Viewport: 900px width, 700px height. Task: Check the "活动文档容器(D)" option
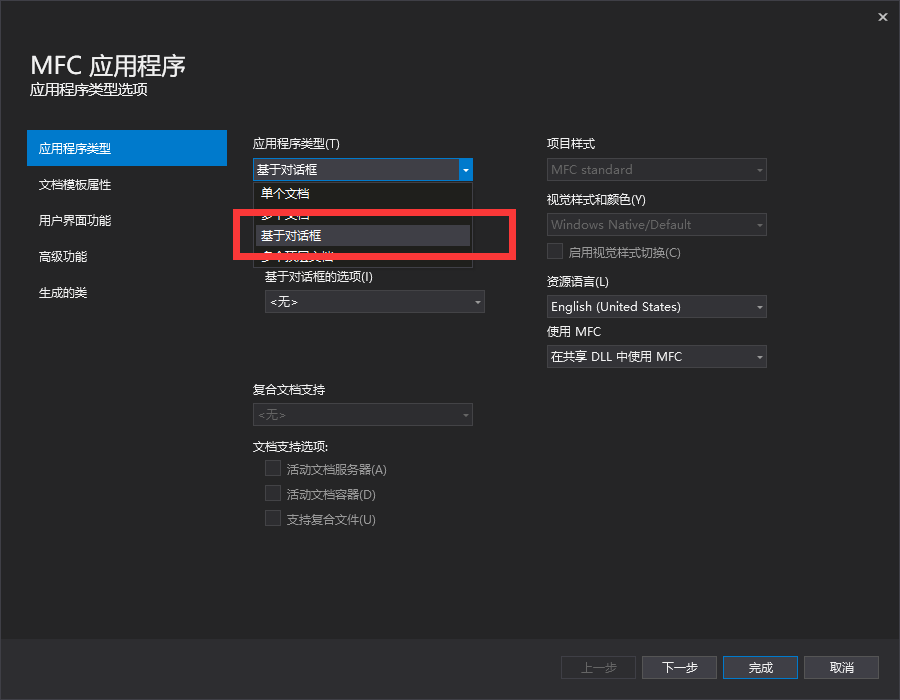click(273, 493)
